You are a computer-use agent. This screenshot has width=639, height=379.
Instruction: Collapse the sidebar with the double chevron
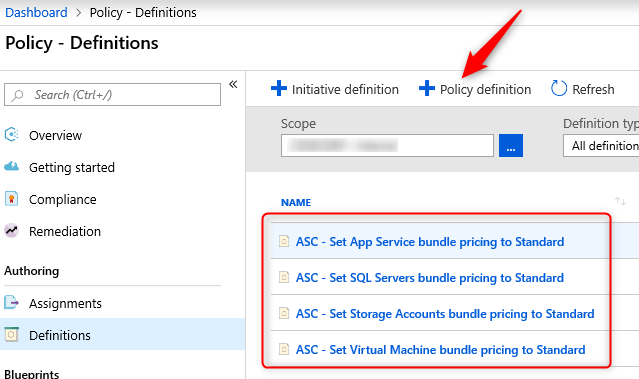coord(233,84)
